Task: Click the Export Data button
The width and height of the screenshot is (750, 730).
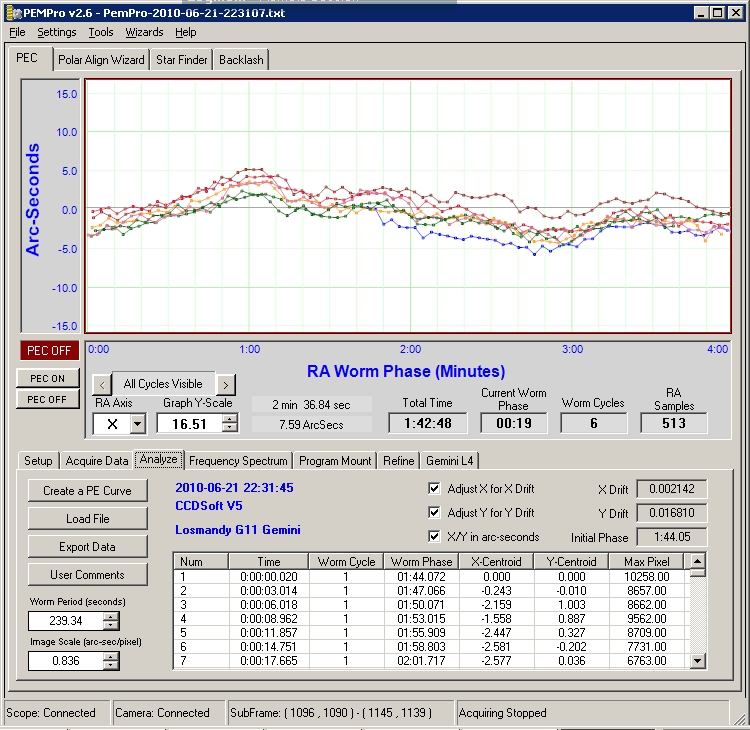Action: pos(88,547)
